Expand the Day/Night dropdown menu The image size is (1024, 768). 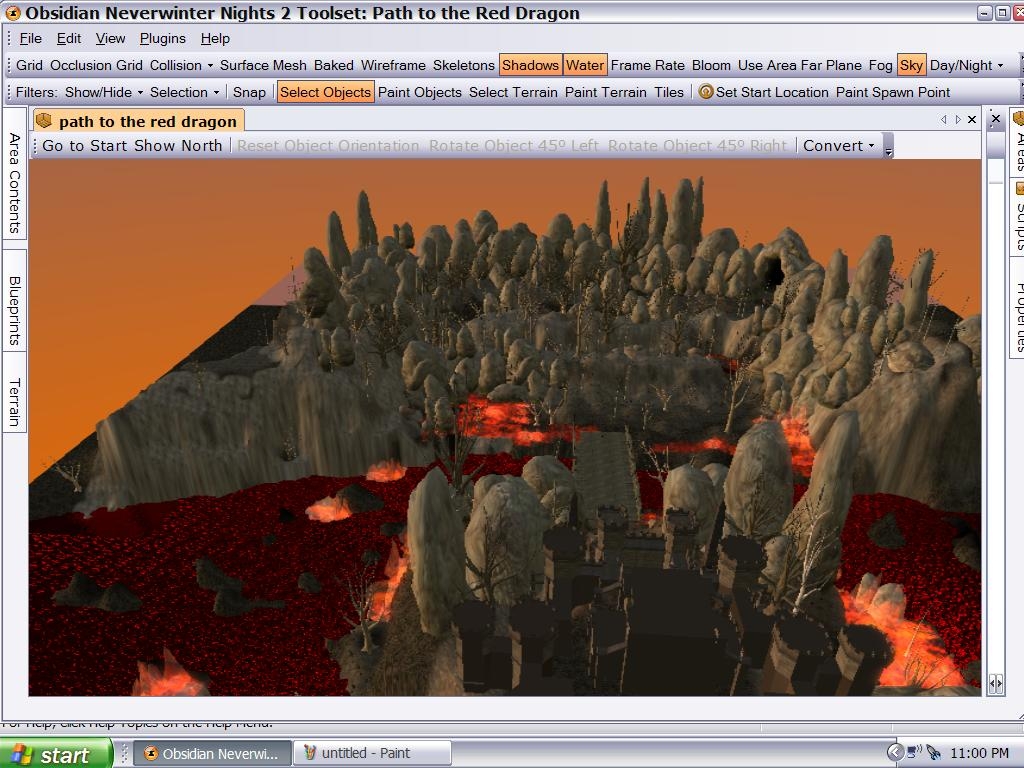coord(966,65)
